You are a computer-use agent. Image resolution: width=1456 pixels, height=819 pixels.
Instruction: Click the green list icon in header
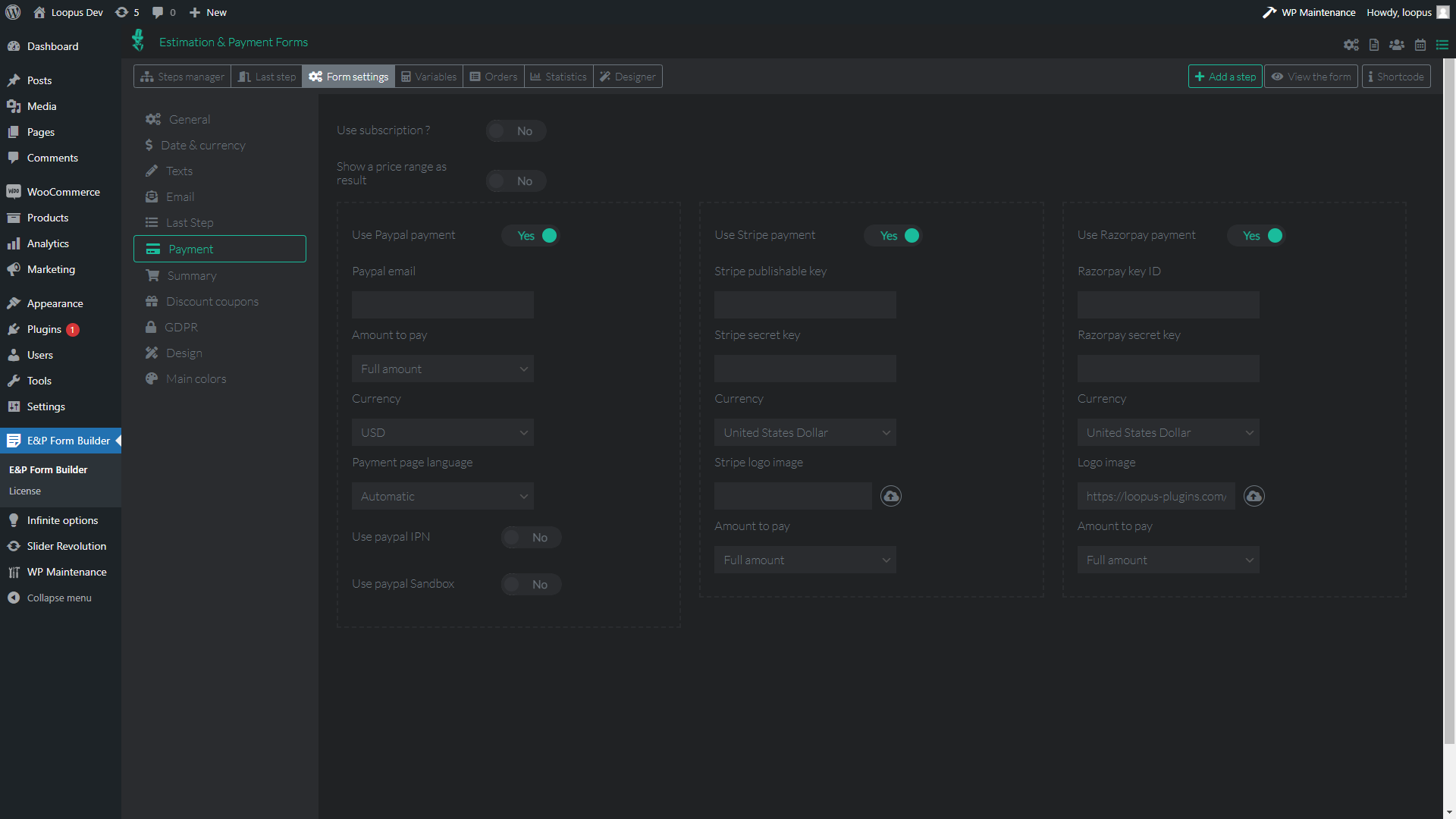click(x=1442, y=45)
